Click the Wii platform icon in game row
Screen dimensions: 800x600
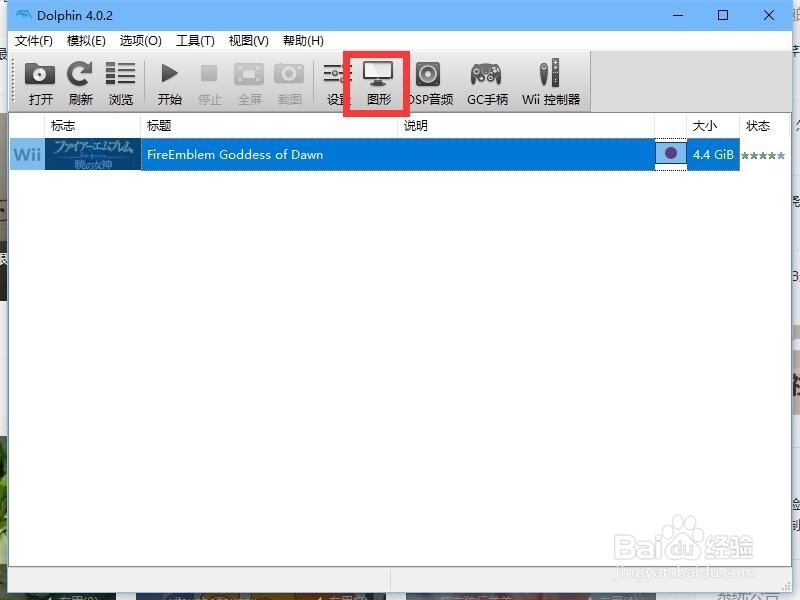click(x=27, y=154)
